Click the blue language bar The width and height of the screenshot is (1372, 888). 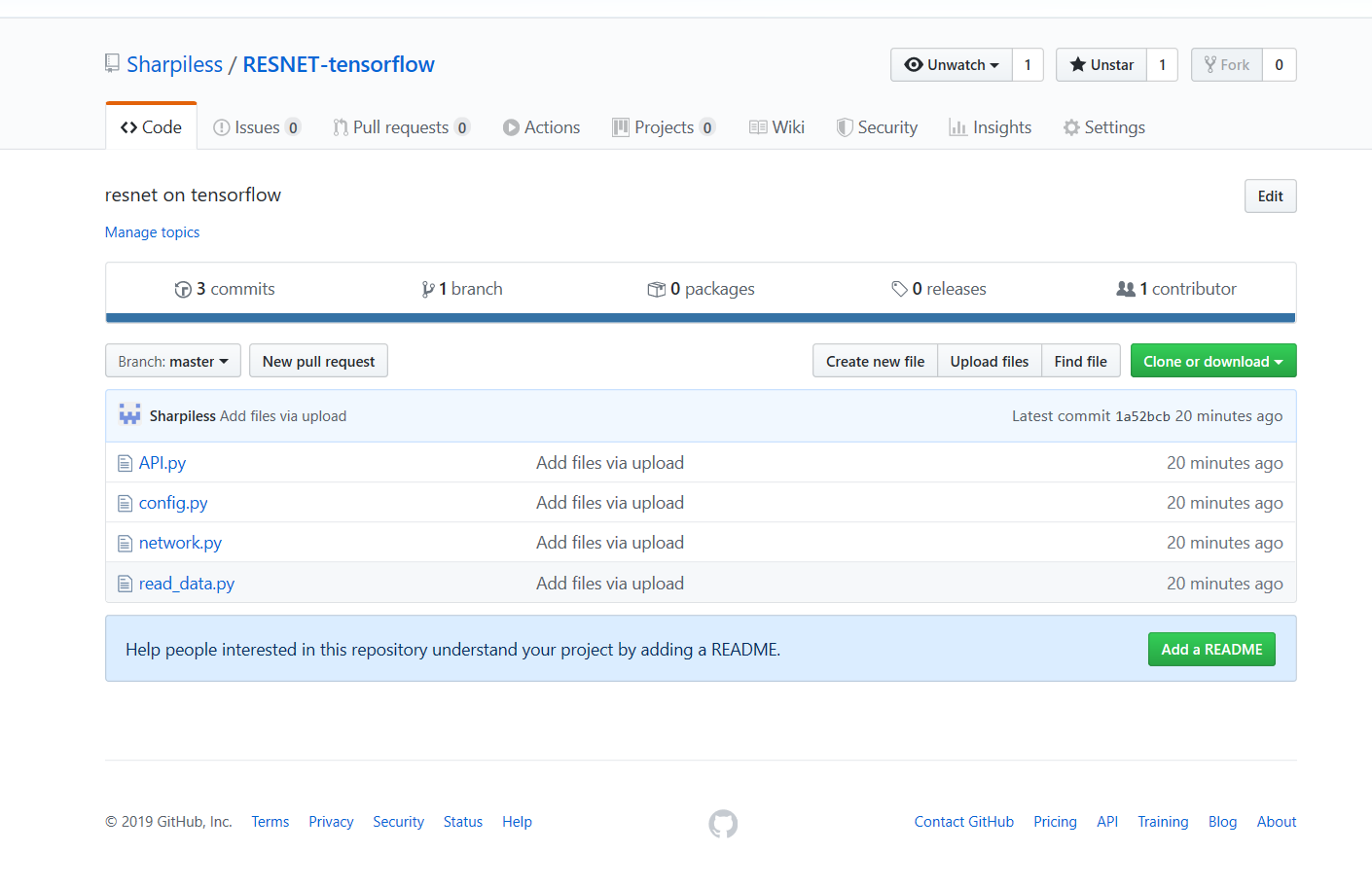coord(701,317)
